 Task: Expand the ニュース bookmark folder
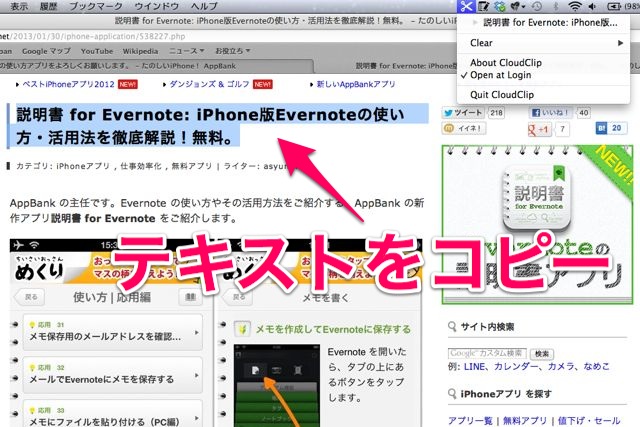(187, 51)
